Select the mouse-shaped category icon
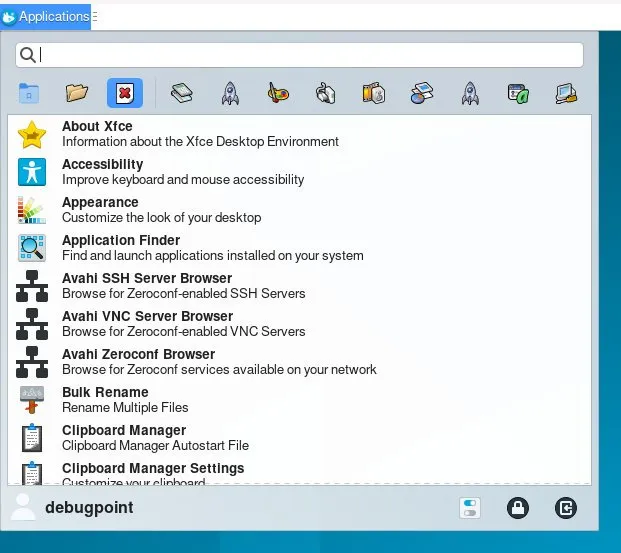 point(325,93)
